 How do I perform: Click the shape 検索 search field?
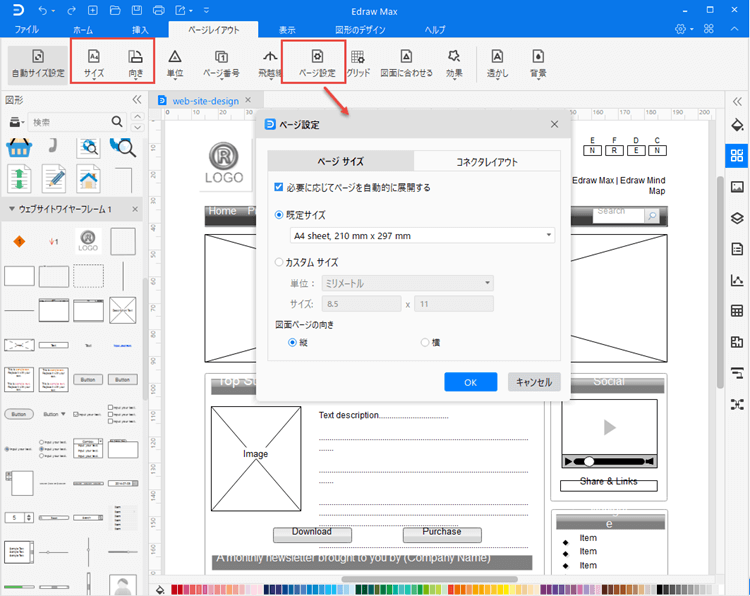pos(70,122)
